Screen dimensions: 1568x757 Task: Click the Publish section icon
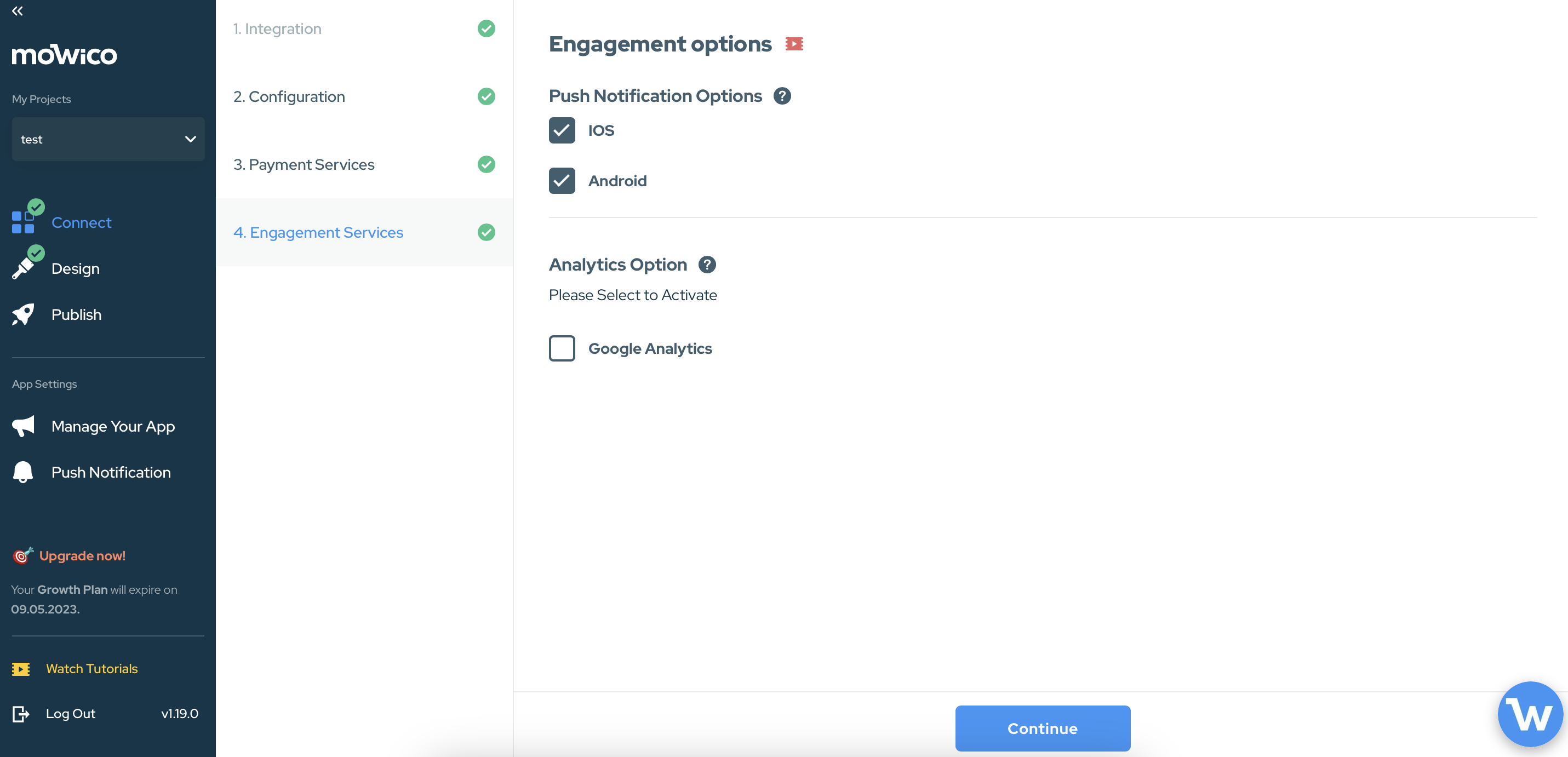(x=24, y=314)
